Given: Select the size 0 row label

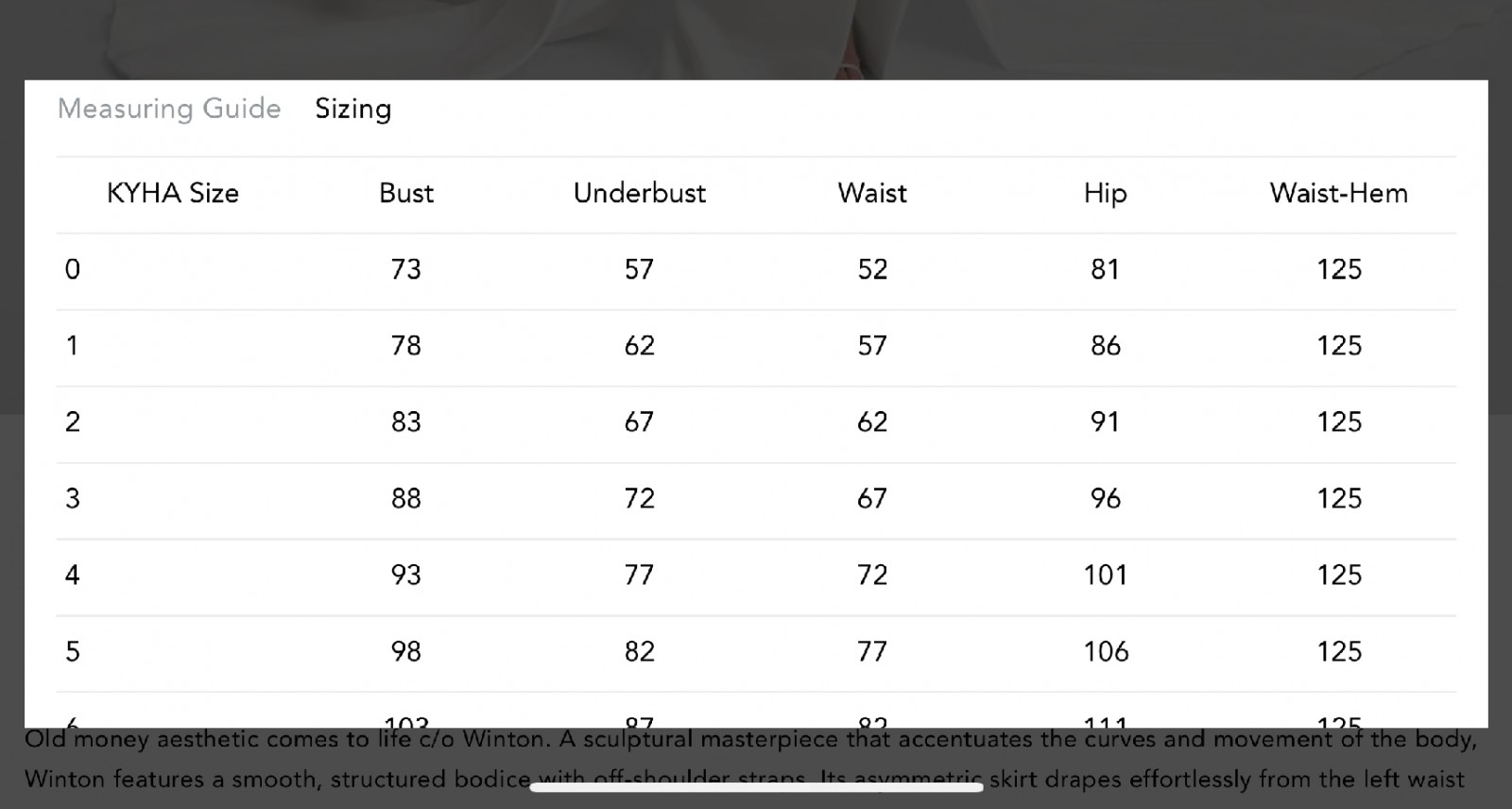Looking at the screenshot, I should (x=73, y=269).
